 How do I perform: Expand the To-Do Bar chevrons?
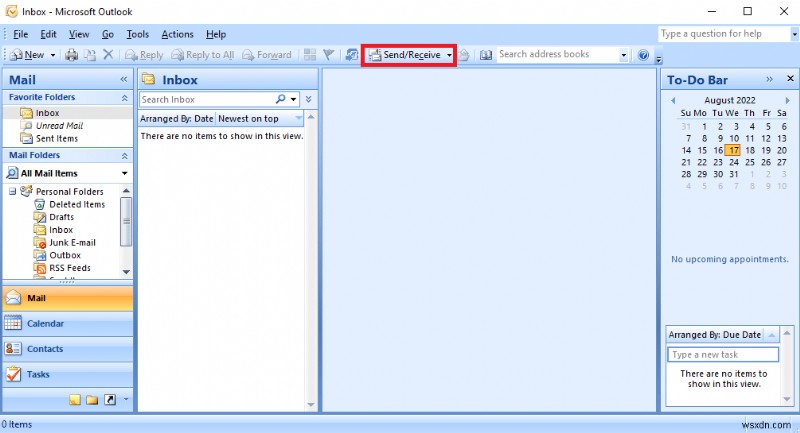click(769, 79)
